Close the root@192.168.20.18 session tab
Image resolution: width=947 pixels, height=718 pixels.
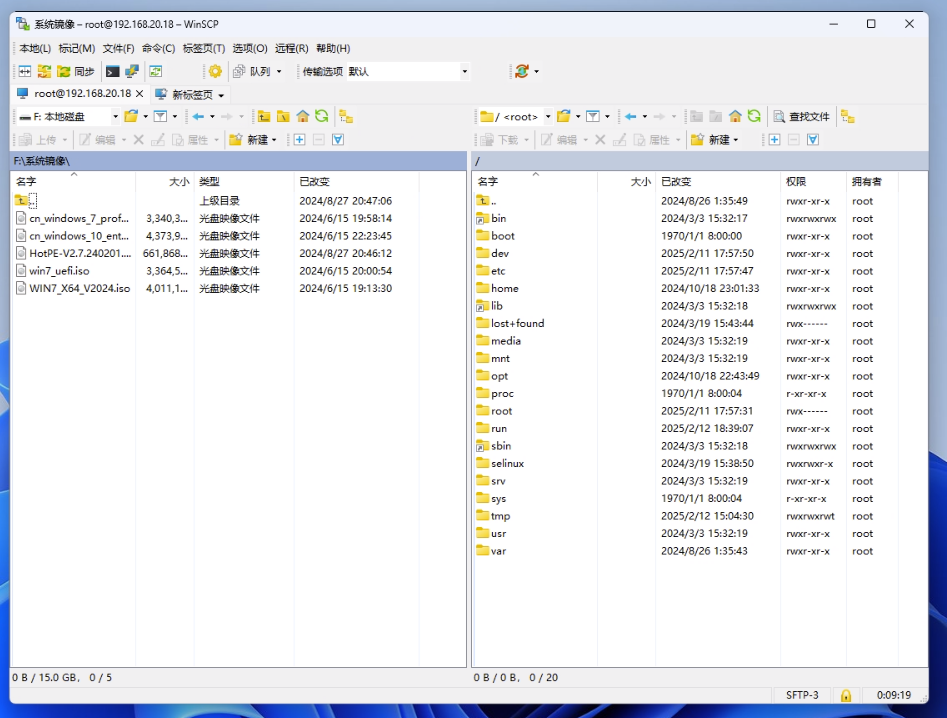[140, 94]
